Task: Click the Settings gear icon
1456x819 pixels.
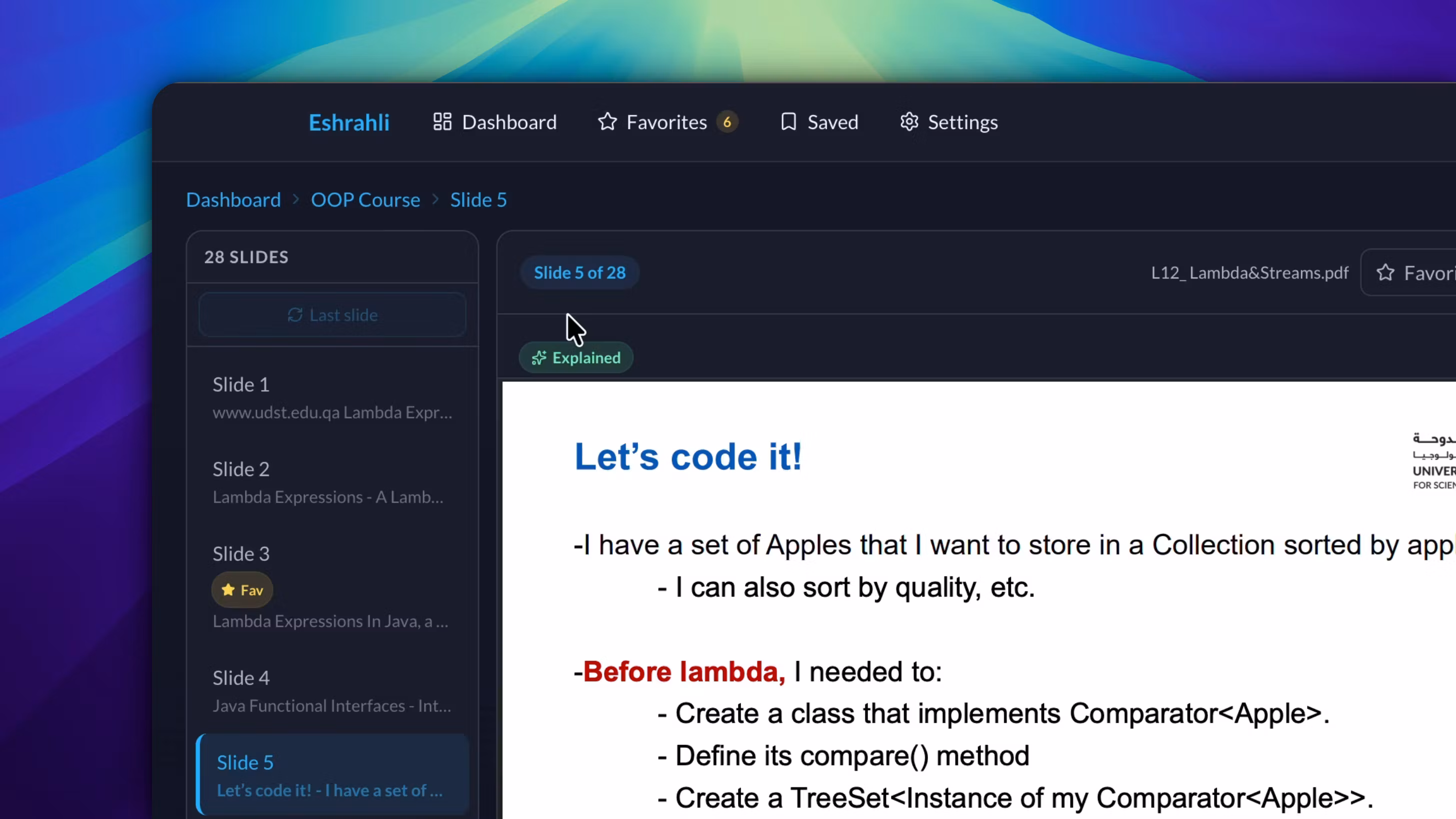Action: (909, 121)
